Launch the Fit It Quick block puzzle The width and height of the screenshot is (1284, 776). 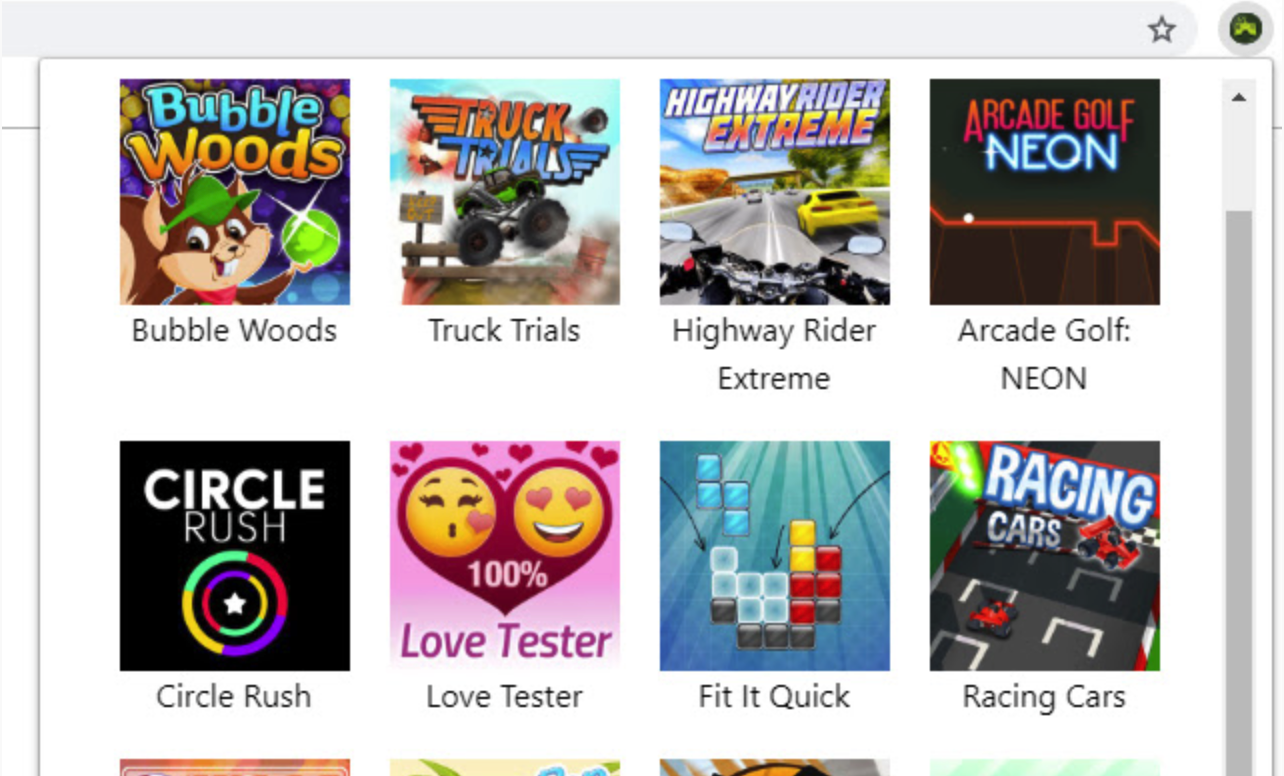click(775, 556)
